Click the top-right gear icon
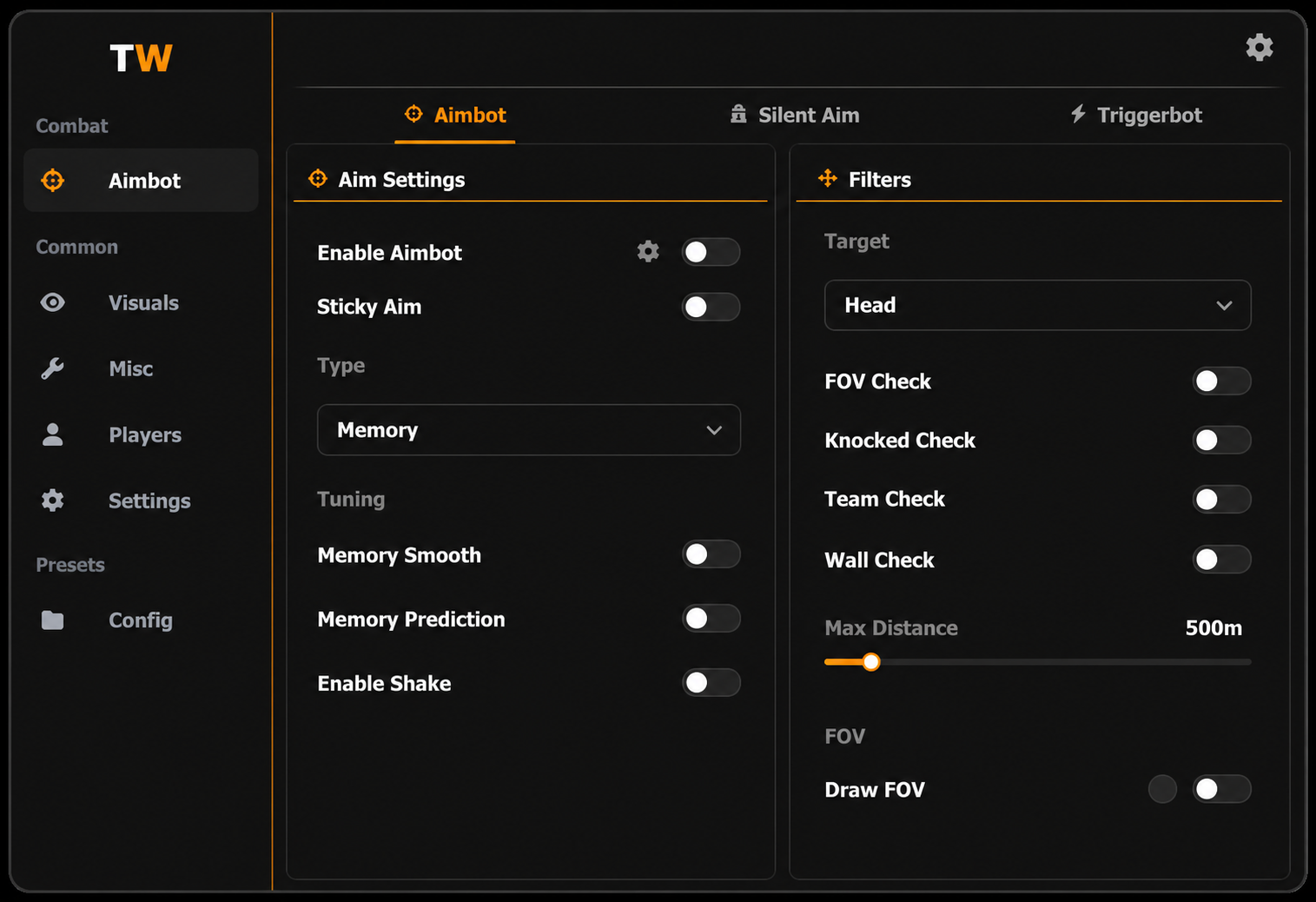 (1260, 47)
